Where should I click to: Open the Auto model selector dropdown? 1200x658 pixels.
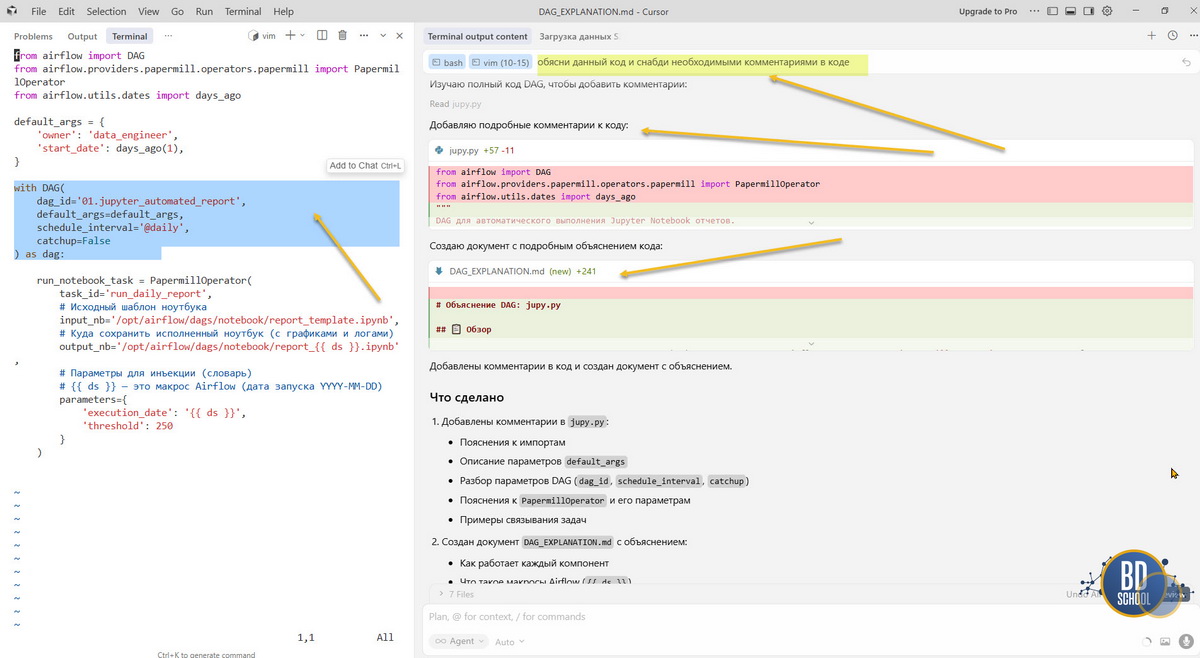[508, 641]
